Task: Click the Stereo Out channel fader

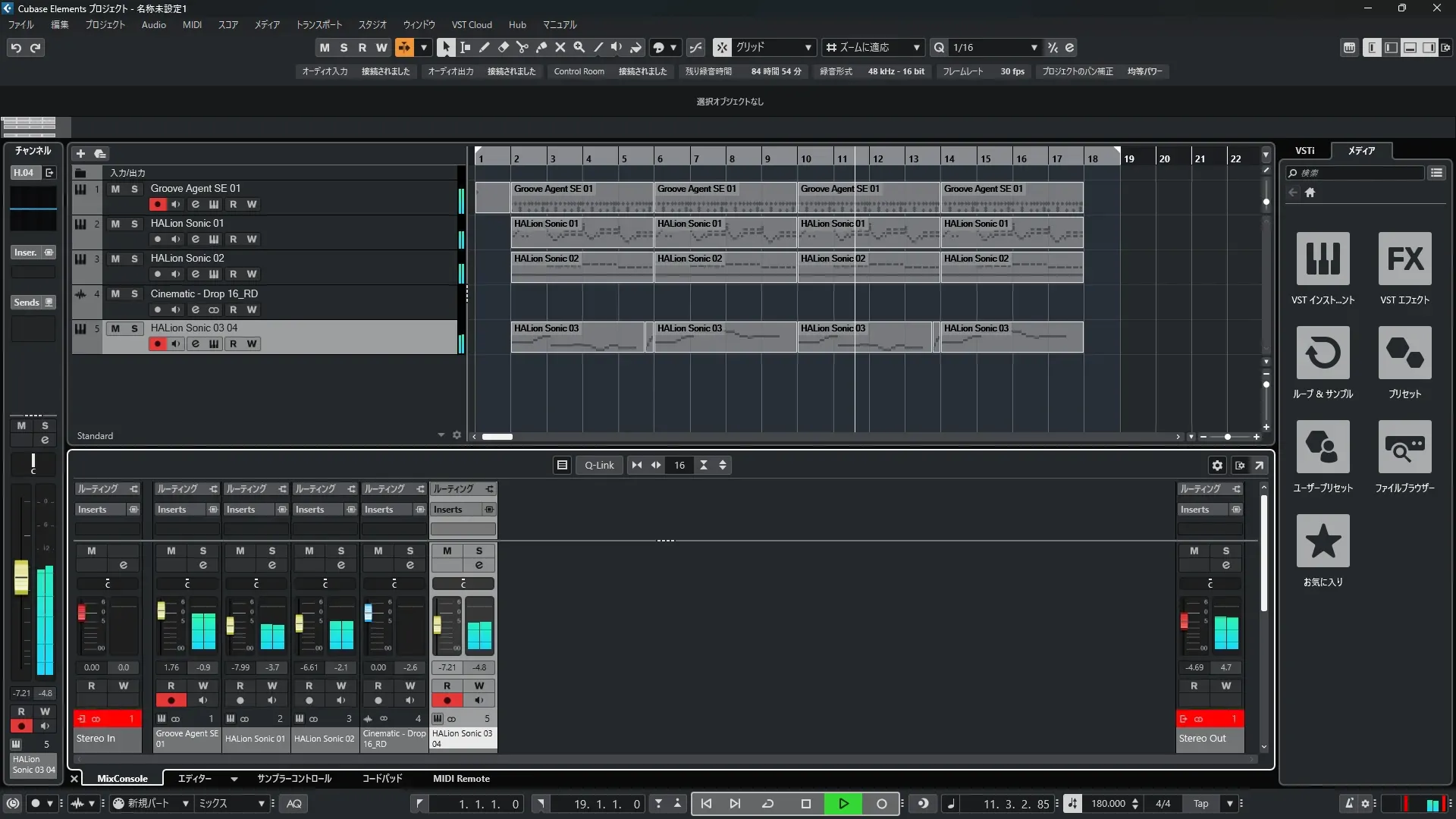Action: [1184, 622]
